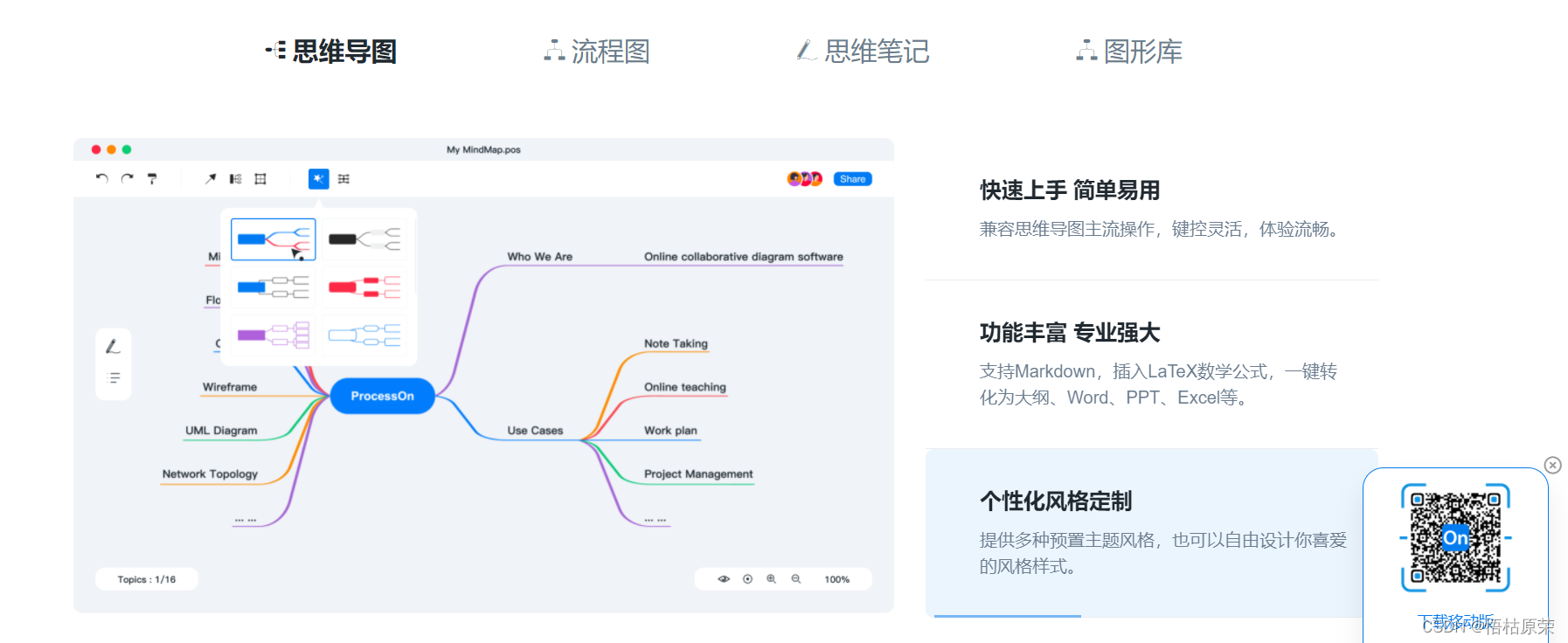1568x643 pixels.
Task: Click the redo arrow icon
Action: point(128,178)
